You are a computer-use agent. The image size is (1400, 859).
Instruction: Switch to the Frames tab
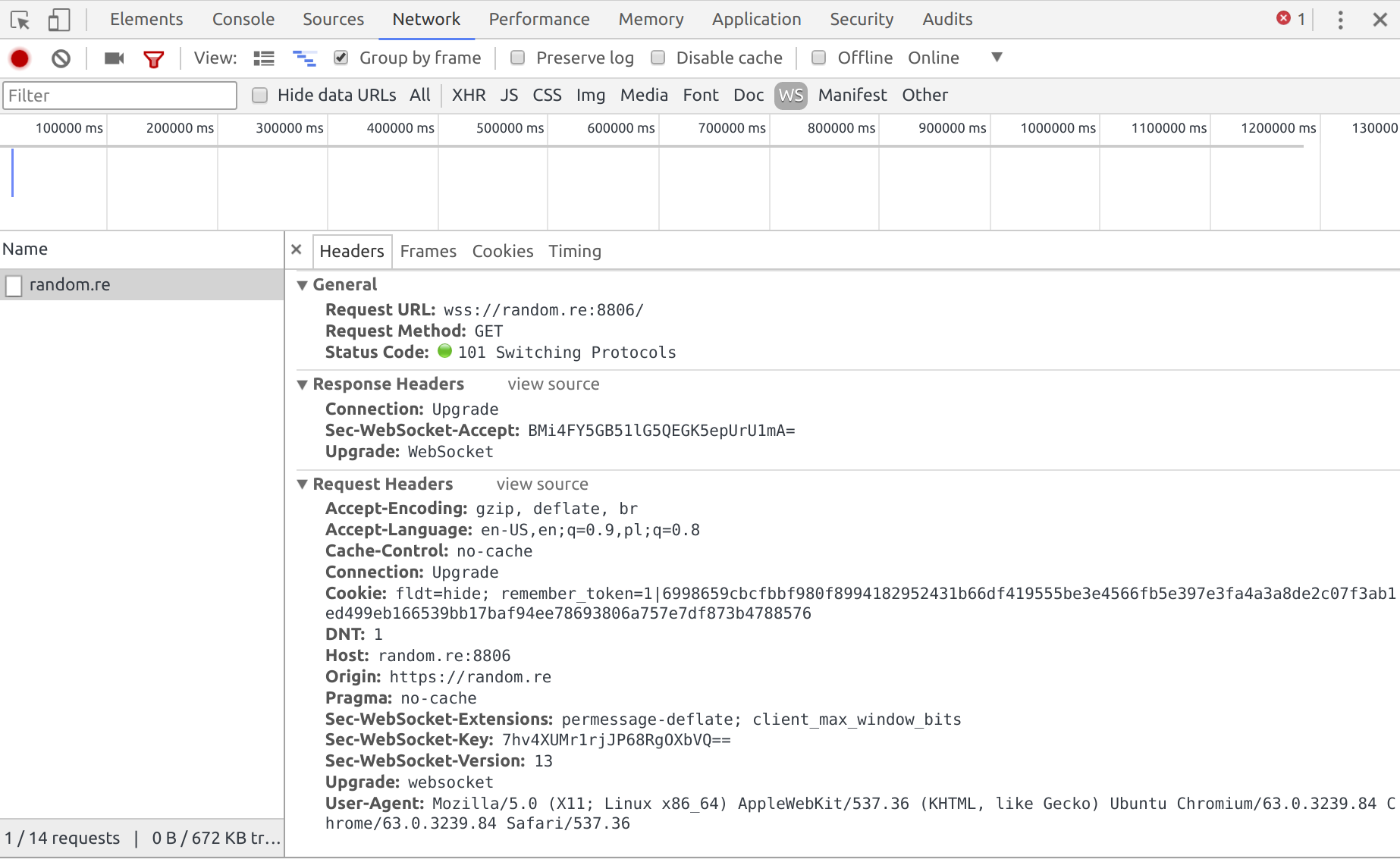pos(428,251)
